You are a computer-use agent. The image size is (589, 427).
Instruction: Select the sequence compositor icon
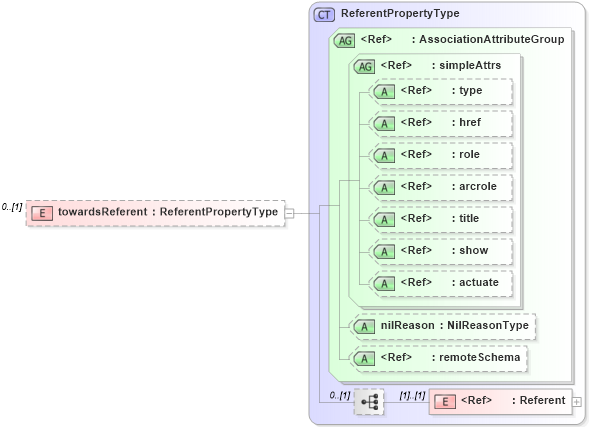pyautogui.click(x=369, y=402)
